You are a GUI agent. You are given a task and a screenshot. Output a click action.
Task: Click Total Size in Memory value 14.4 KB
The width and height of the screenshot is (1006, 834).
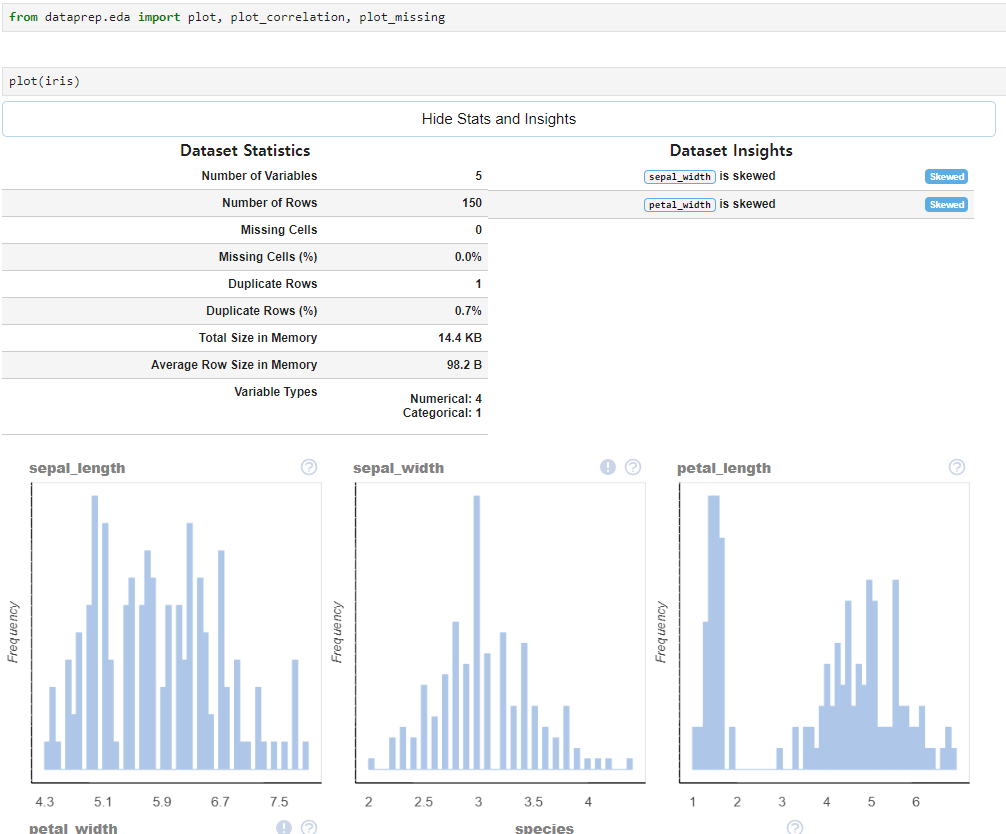pos(459,337)
